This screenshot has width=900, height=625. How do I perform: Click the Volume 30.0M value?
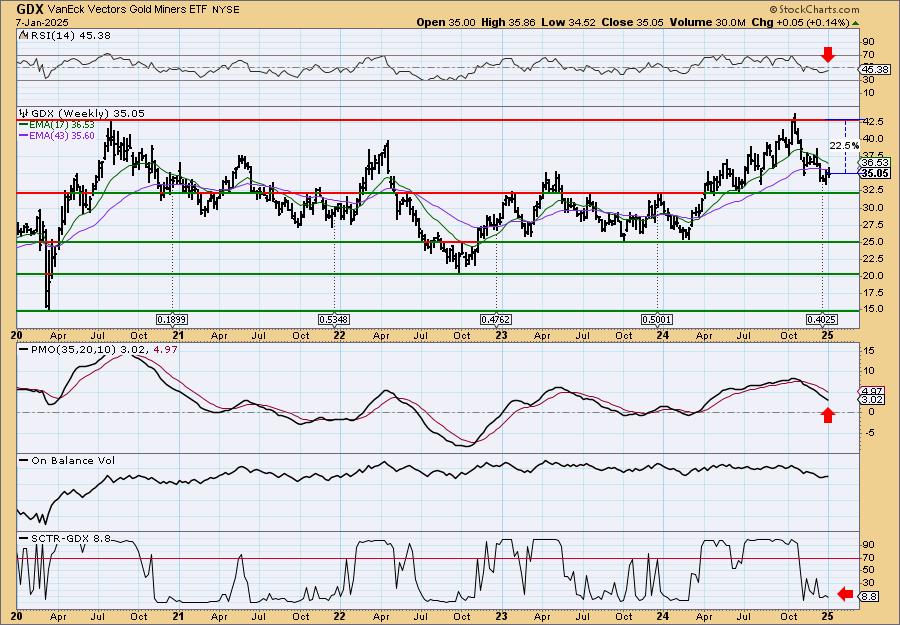tap(707, 22)
